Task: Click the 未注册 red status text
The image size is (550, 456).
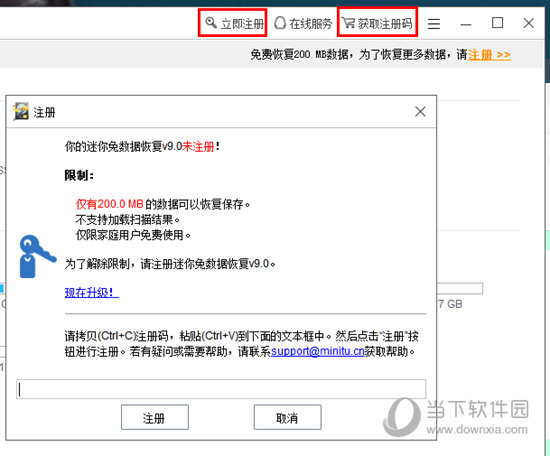Action: pyautogui.click(x=199, y=146)
